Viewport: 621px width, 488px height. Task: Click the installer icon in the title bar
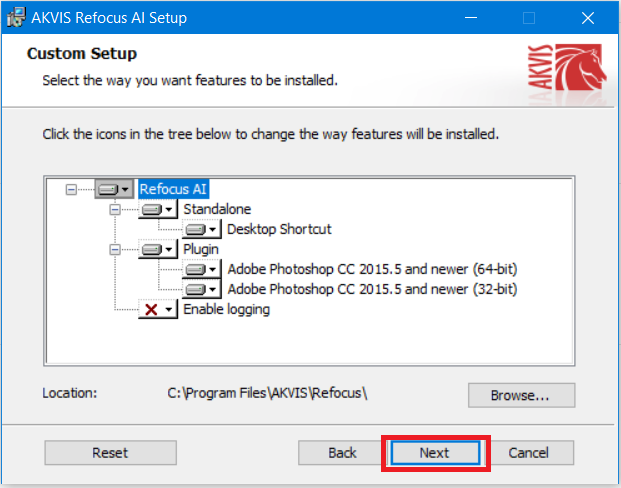tap(16, 17)
